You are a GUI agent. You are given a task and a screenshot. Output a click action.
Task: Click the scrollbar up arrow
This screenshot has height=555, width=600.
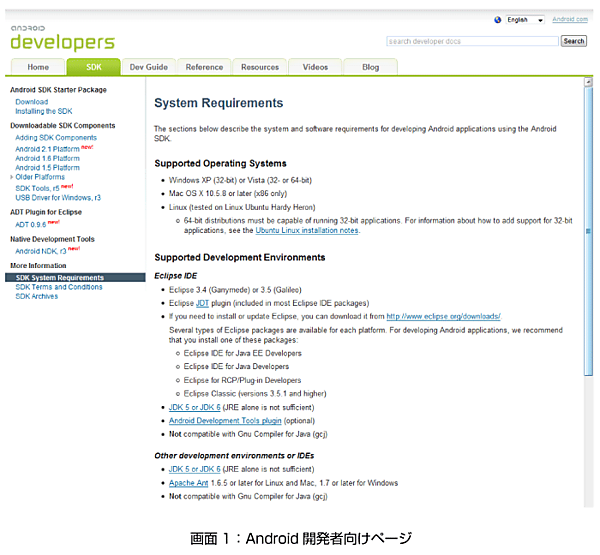588,82
